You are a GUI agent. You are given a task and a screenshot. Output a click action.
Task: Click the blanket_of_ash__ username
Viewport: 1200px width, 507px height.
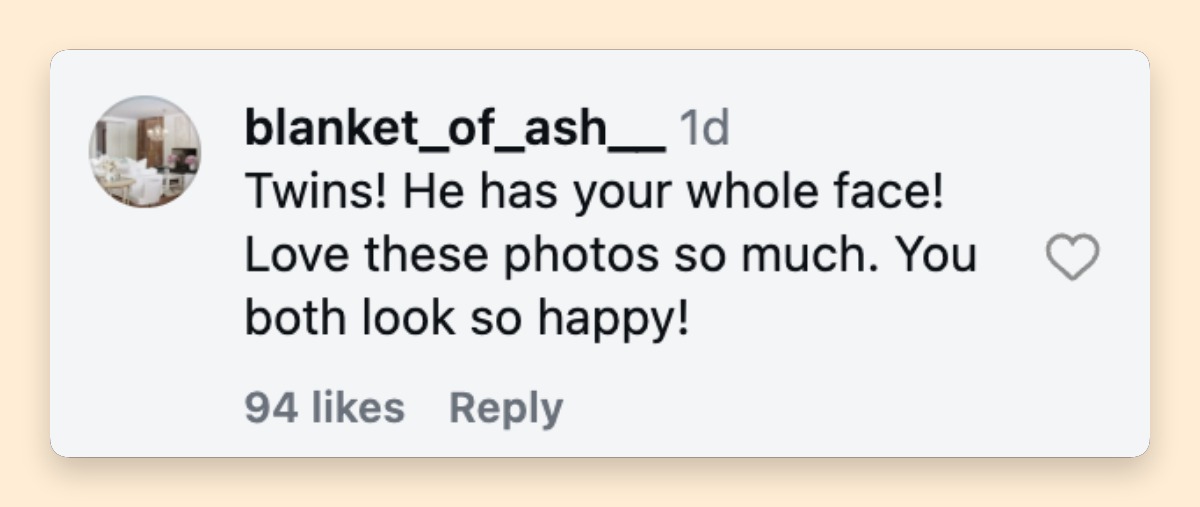coord(455,130)
